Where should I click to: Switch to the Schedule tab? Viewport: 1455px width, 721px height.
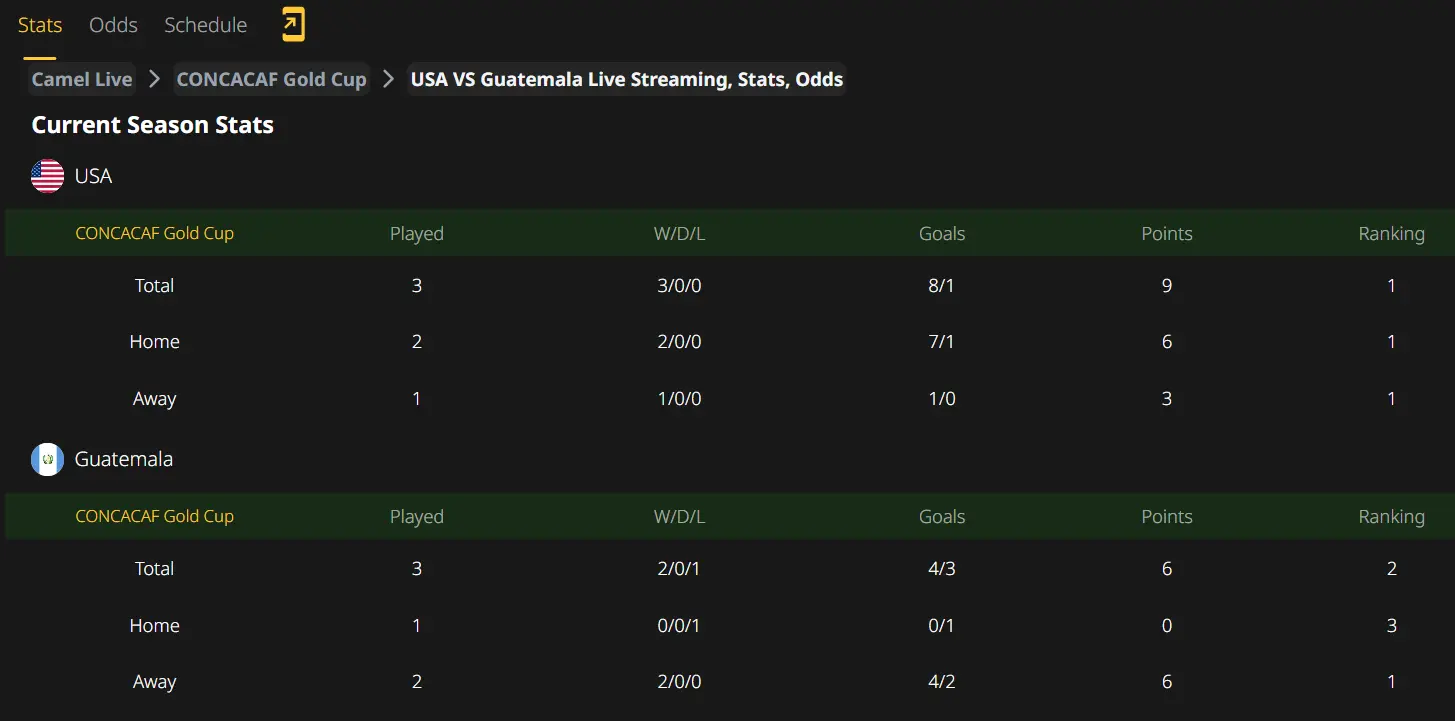coord(205,25)
